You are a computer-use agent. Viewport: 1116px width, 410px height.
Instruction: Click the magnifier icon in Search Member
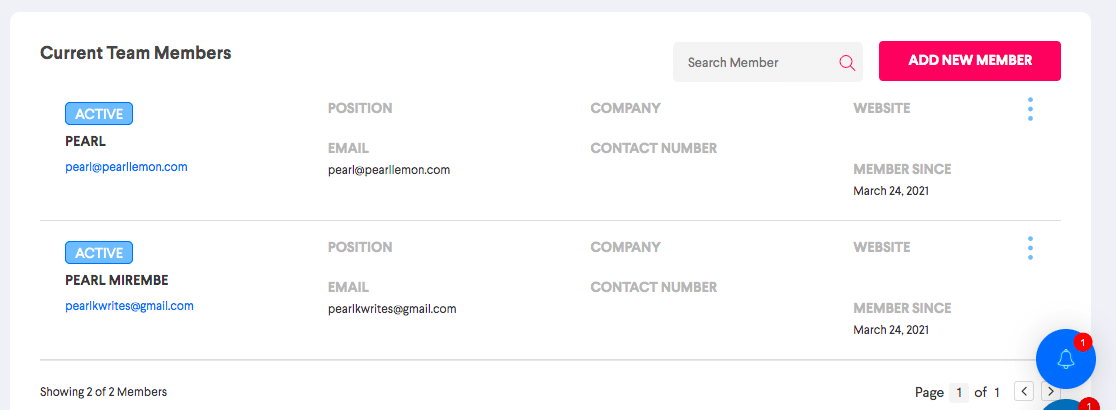pos(847,63)
